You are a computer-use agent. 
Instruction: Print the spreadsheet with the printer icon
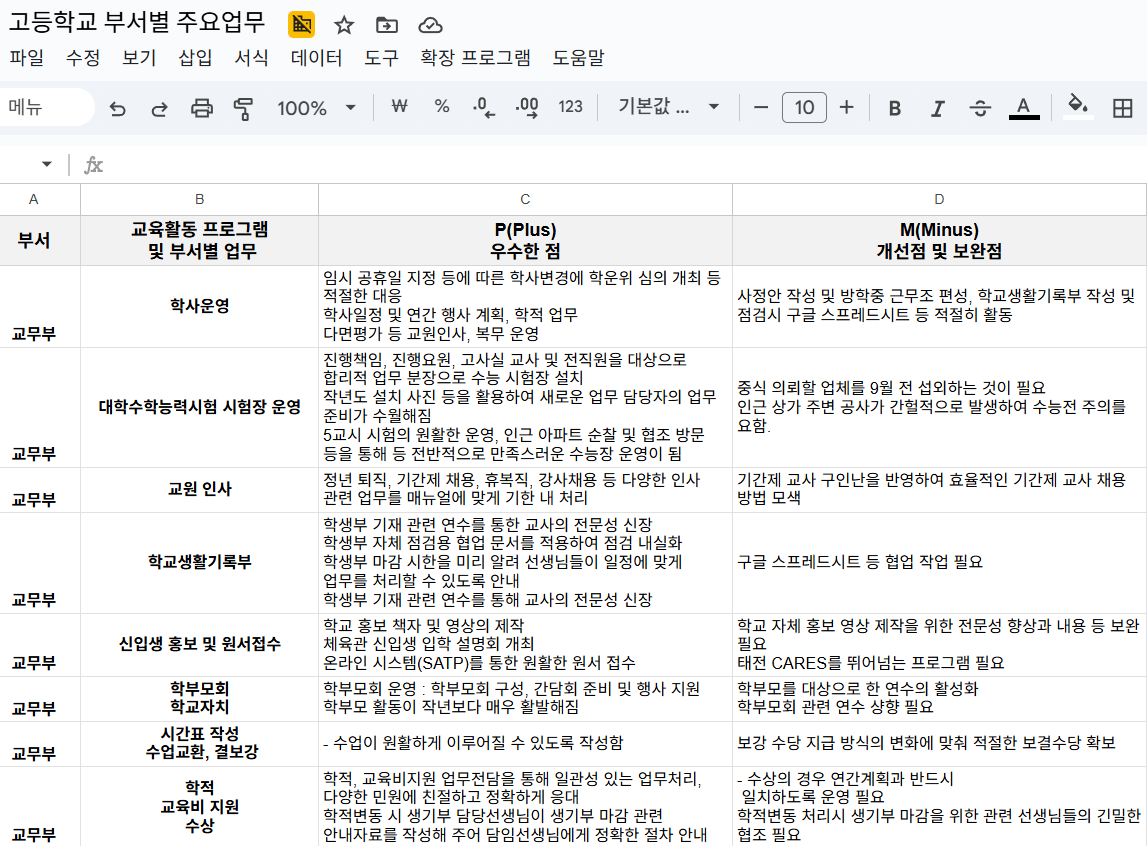[x=201, y=108]
